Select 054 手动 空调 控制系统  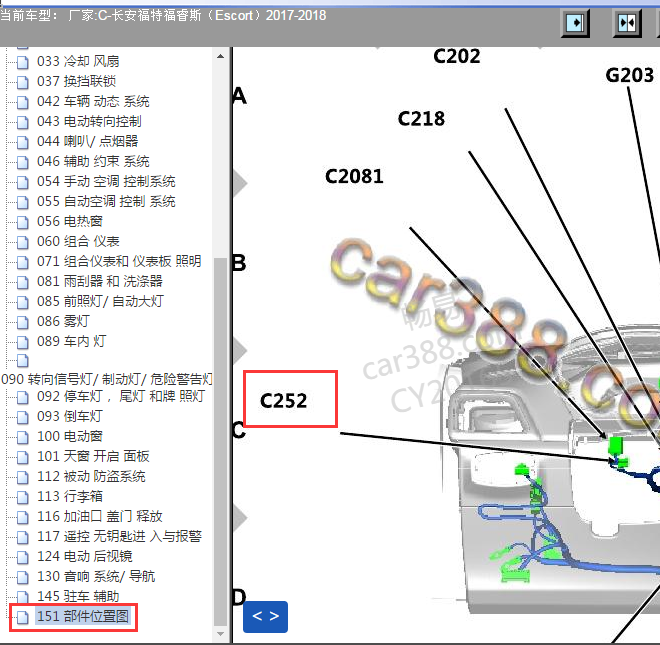(106, 181)
